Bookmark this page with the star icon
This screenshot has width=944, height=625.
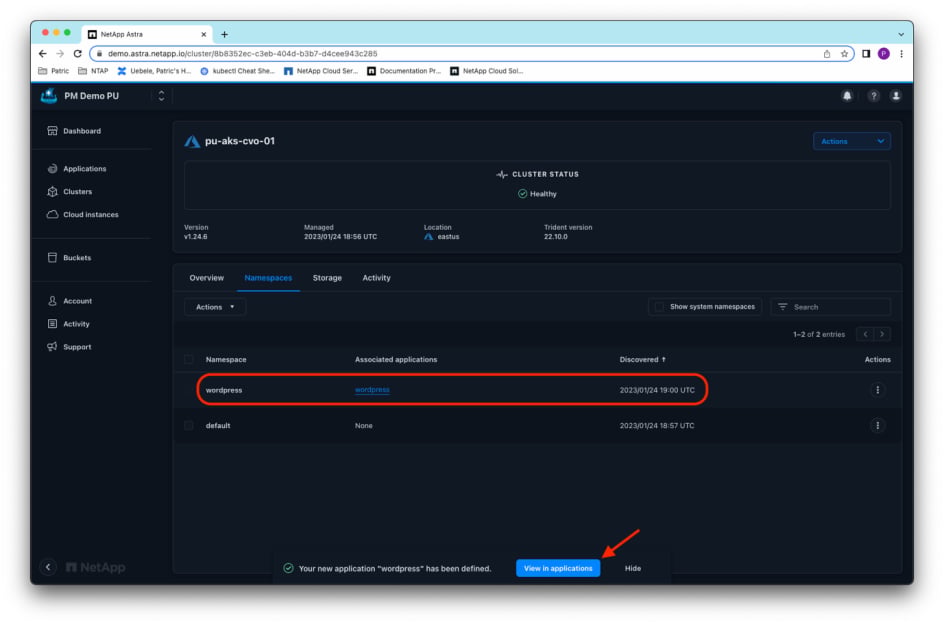(844, 54)
